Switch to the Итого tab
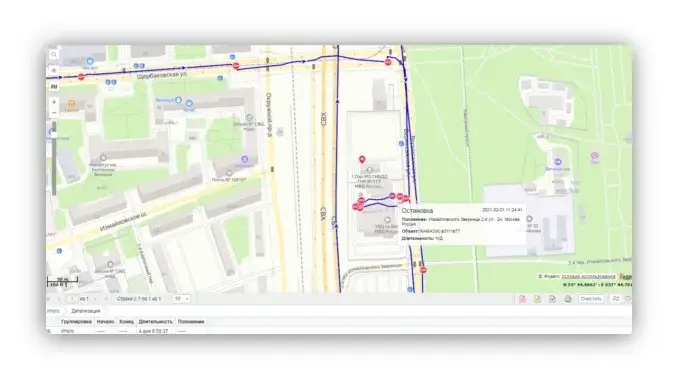The image size is (682, 379). click(53, 311)
